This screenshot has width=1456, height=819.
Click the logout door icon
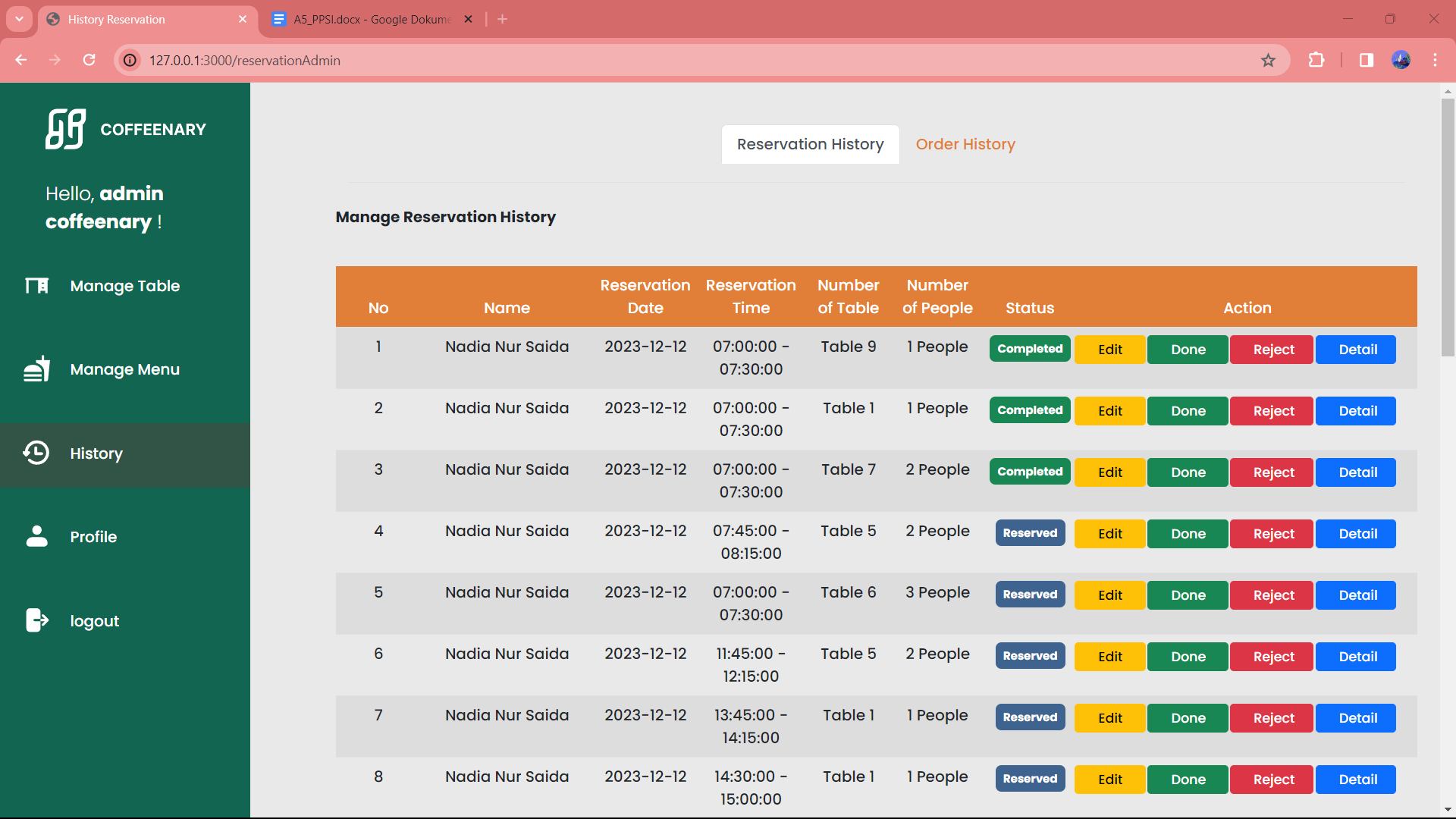point(36,620)
